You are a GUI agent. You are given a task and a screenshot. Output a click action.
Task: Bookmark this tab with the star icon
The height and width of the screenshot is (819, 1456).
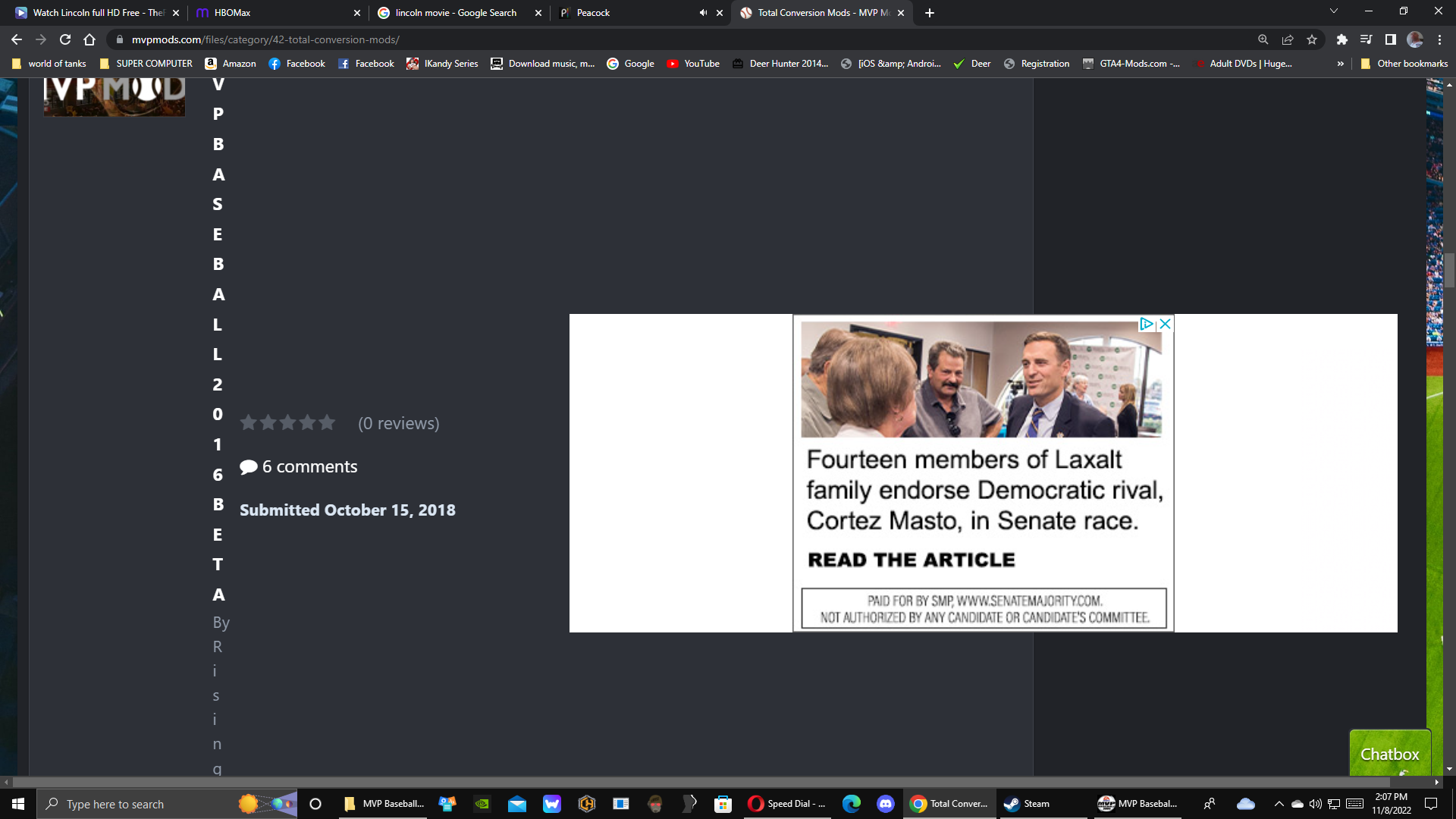click(1312, 39)
